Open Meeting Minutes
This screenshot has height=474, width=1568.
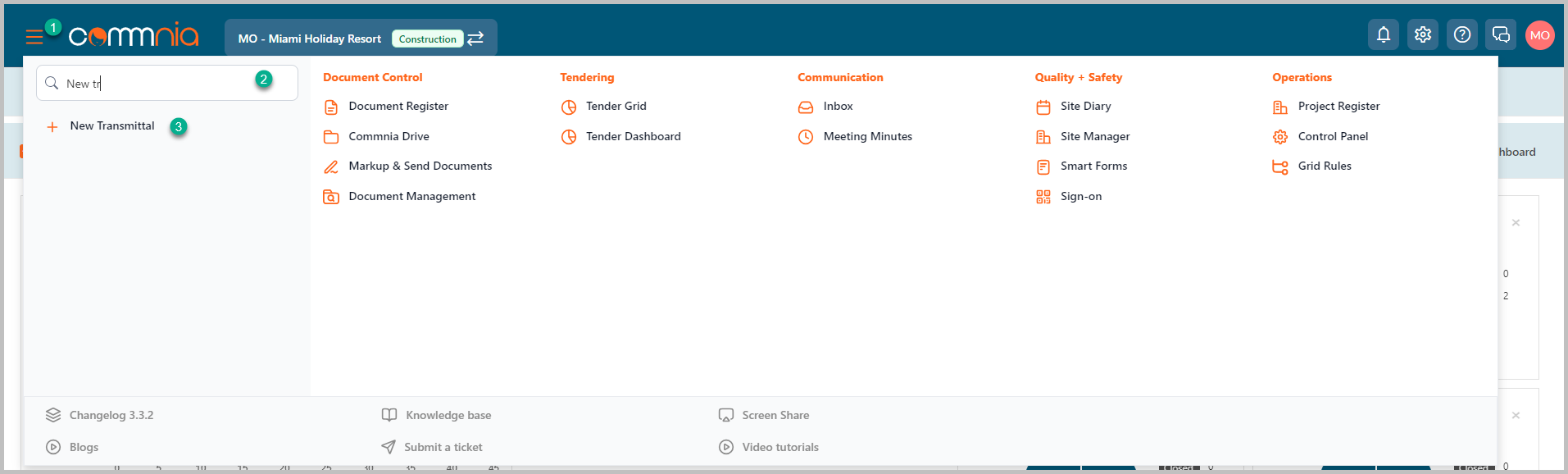[868, 137]
